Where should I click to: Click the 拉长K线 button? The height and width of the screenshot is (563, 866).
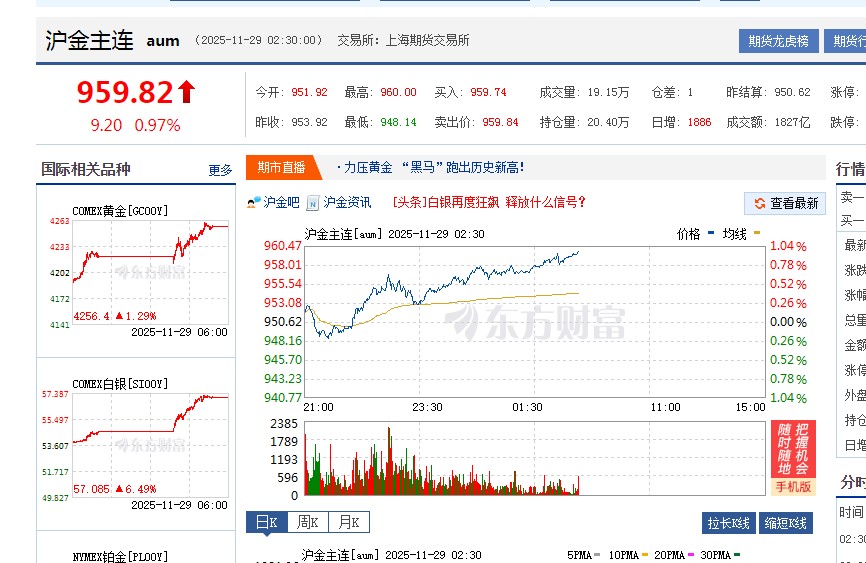(x=728, y=523)
